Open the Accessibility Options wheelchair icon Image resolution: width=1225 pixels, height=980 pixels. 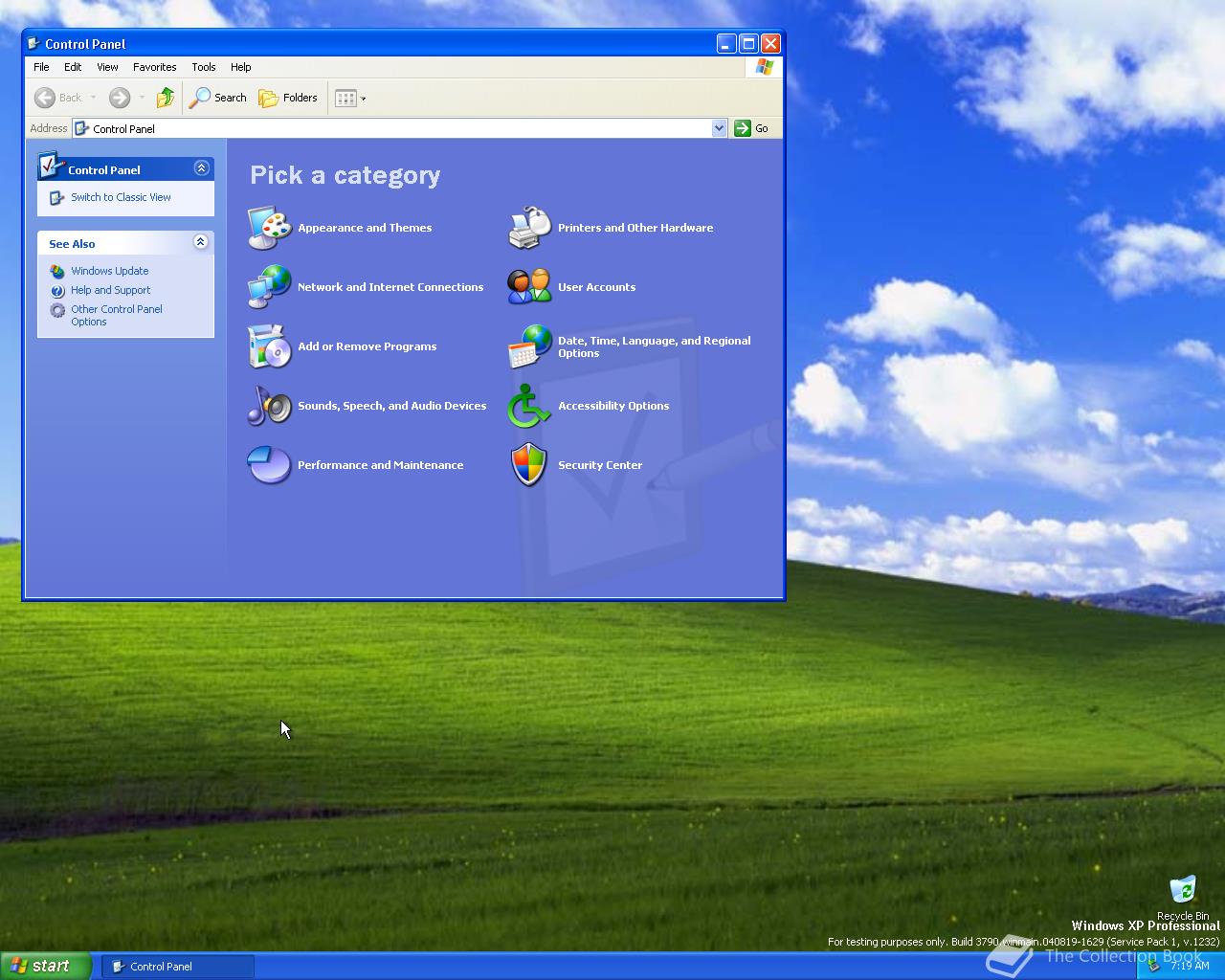click(x=530, y=406)
